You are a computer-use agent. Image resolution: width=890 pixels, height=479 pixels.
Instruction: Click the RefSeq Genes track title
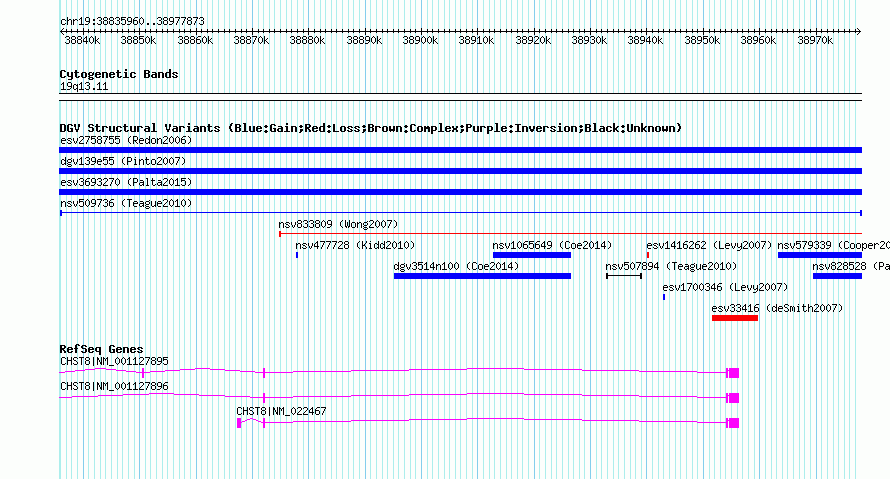click(x=102, y=349)
